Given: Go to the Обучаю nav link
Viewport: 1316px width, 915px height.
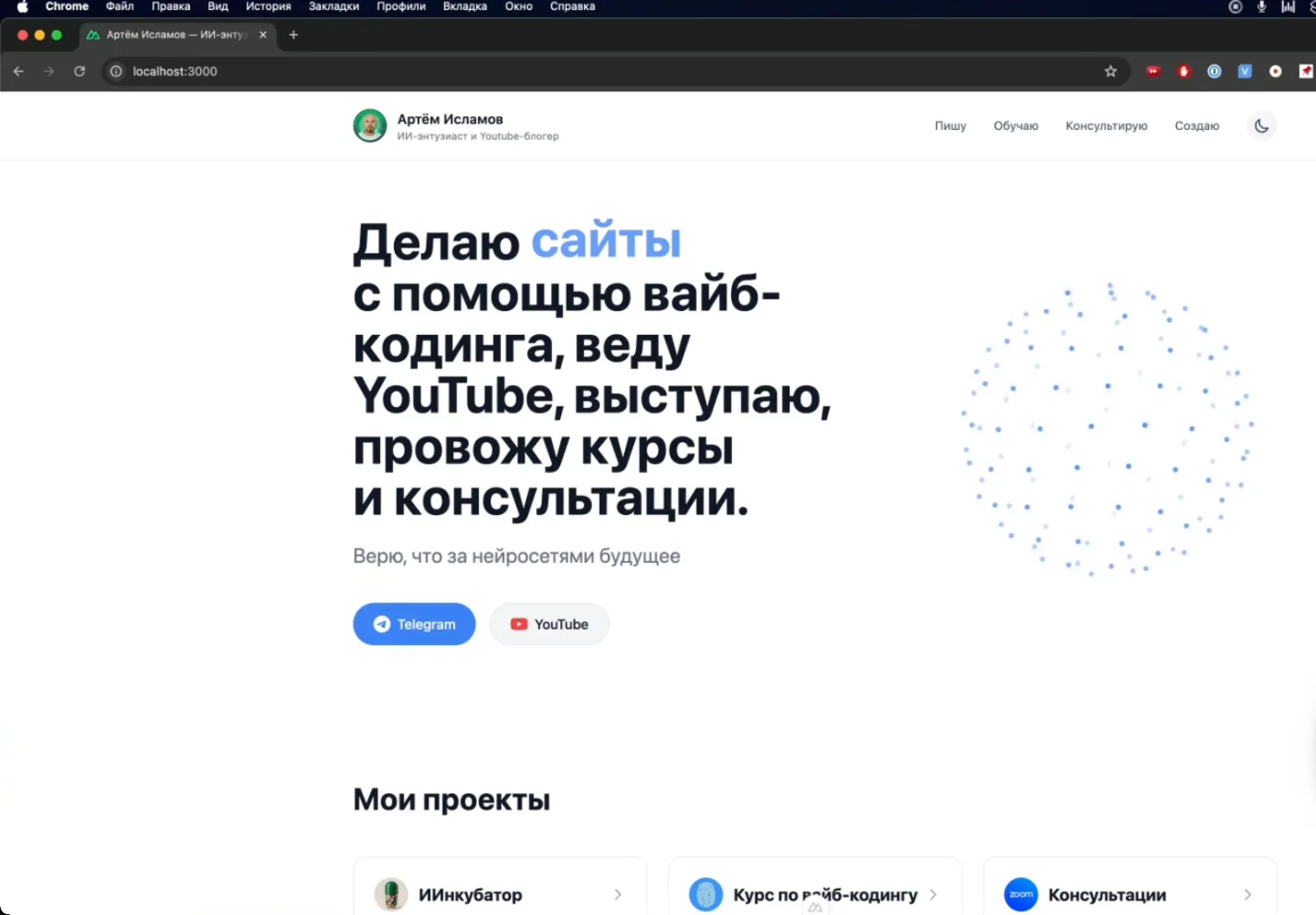Looking at the screenshot, I should (1016, 126).
